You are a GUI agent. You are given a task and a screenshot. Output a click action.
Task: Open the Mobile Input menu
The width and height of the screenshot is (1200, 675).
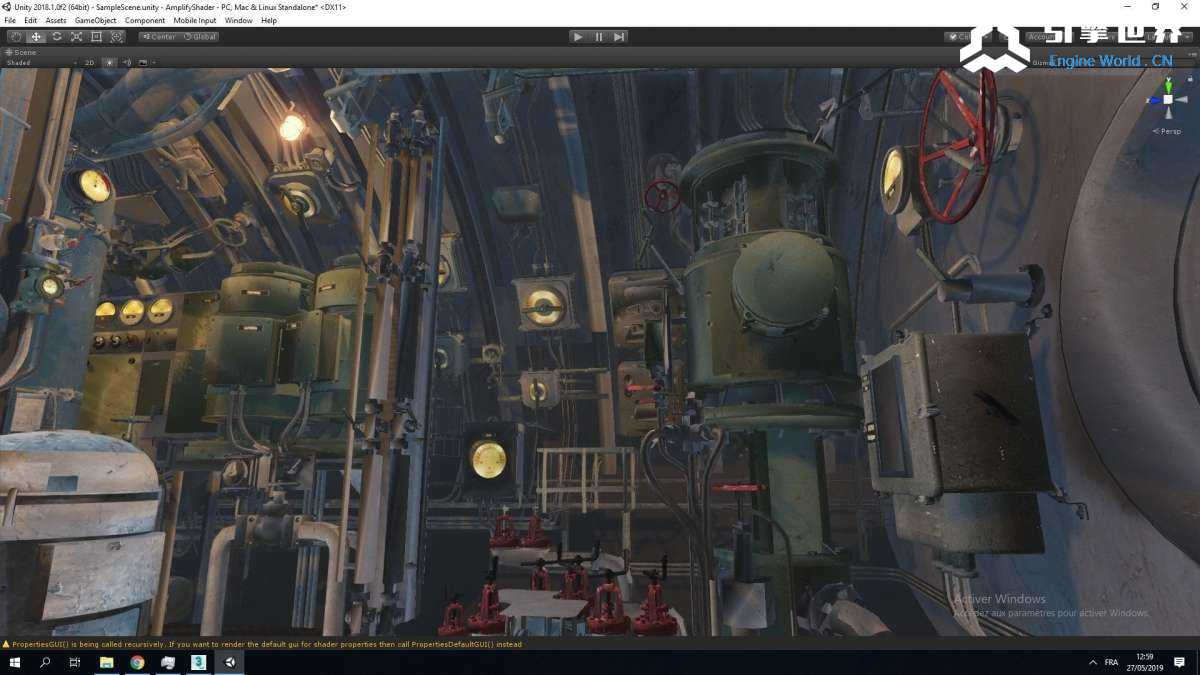point(195,20)
